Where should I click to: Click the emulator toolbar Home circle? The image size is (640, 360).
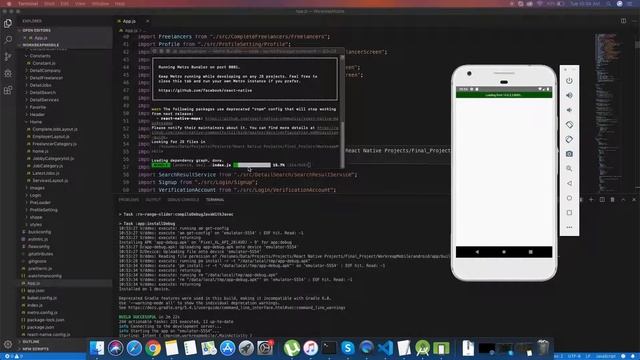(x=569, y=198)
